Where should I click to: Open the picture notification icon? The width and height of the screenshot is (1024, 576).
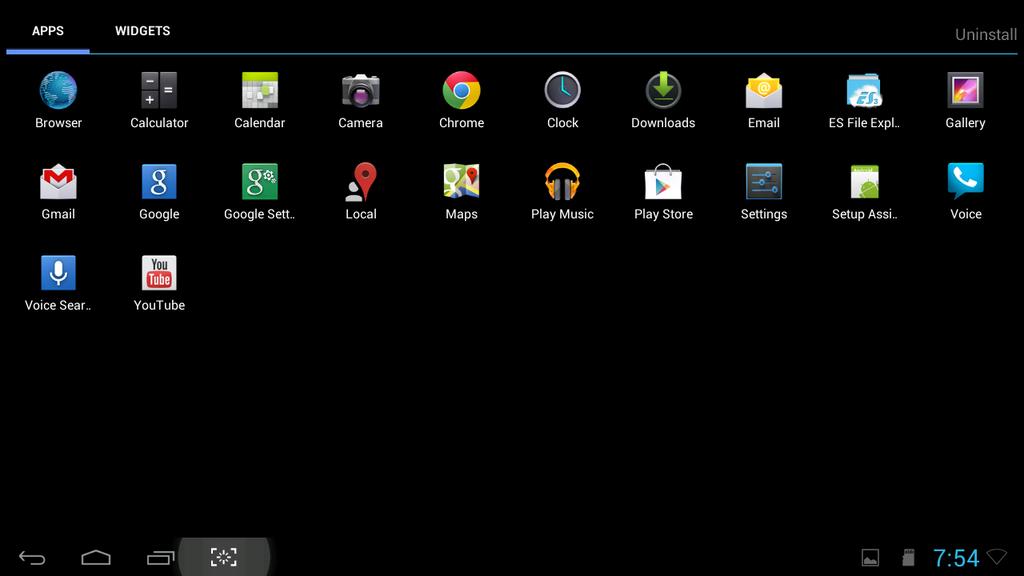click(870, 557)
